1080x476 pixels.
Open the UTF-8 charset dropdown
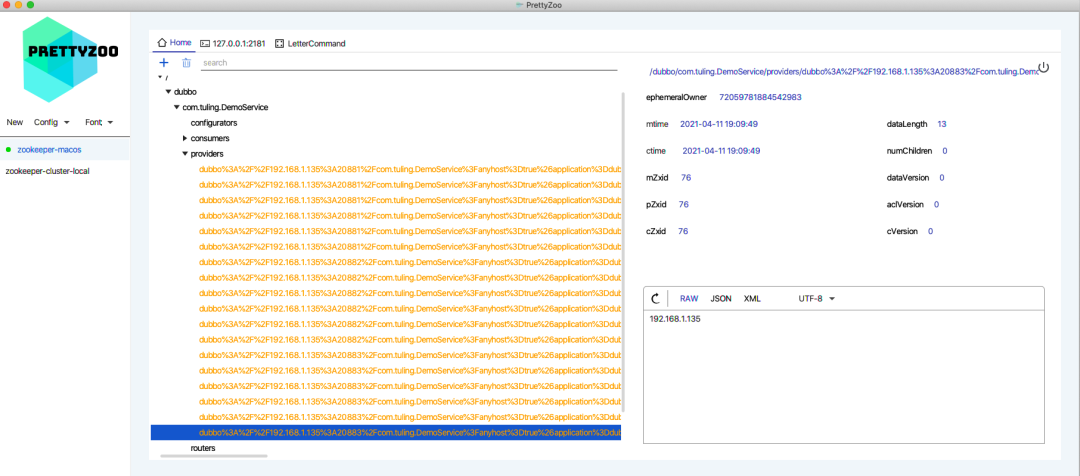(816, 298)
